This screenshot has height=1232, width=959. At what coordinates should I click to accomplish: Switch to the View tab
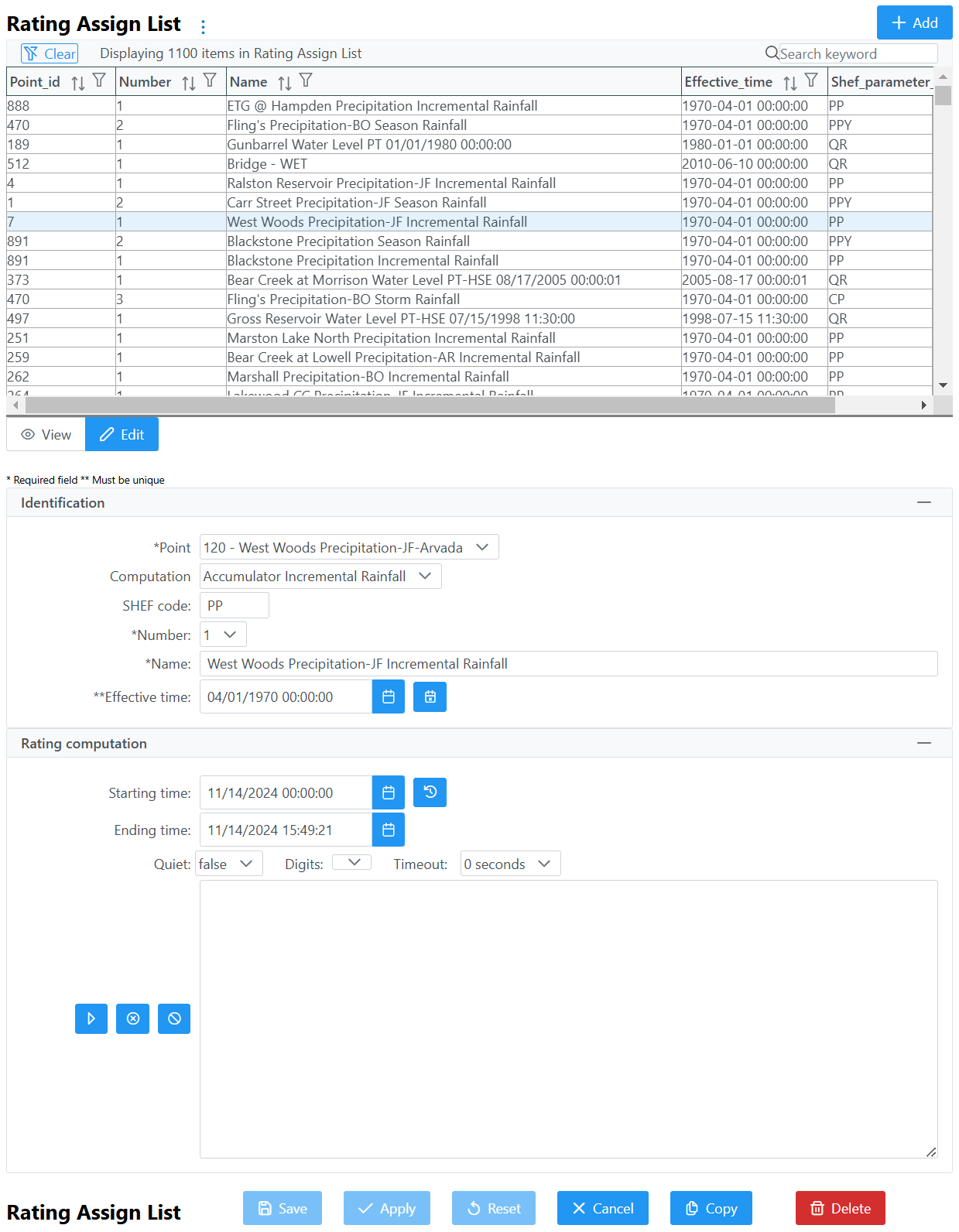46,435
